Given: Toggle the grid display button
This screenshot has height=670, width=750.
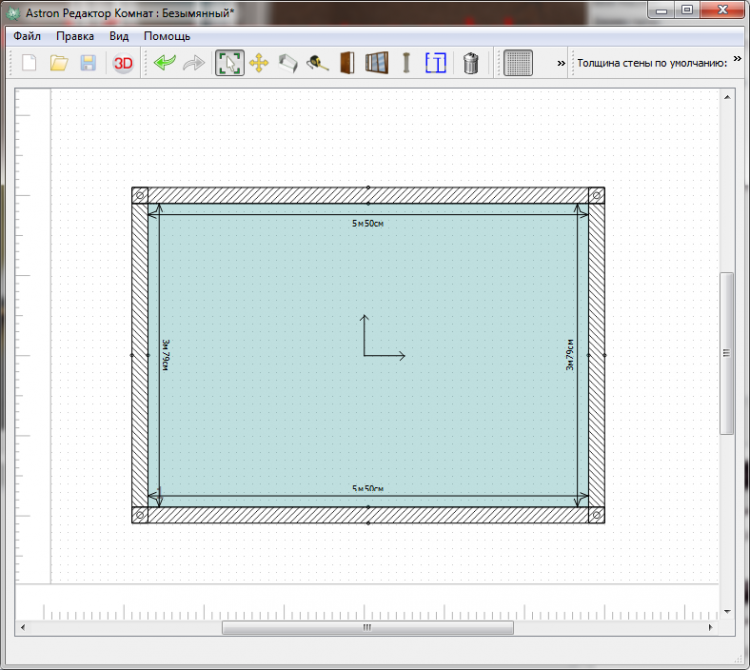Looking at the screenshot, I should click(x=517, y=63).
